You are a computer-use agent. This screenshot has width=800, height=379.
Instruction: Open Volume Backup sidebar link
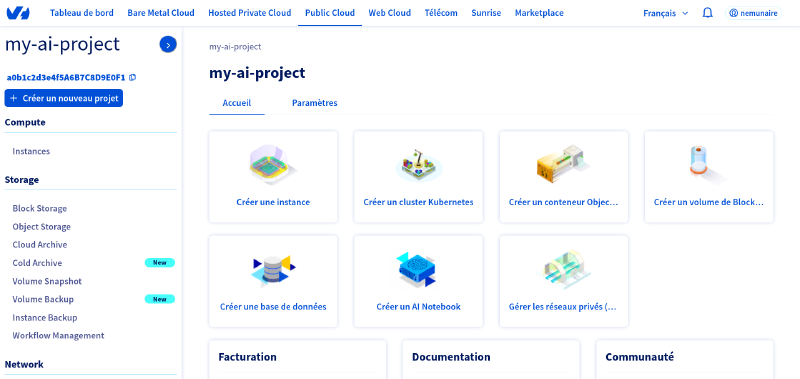[43, 299]
